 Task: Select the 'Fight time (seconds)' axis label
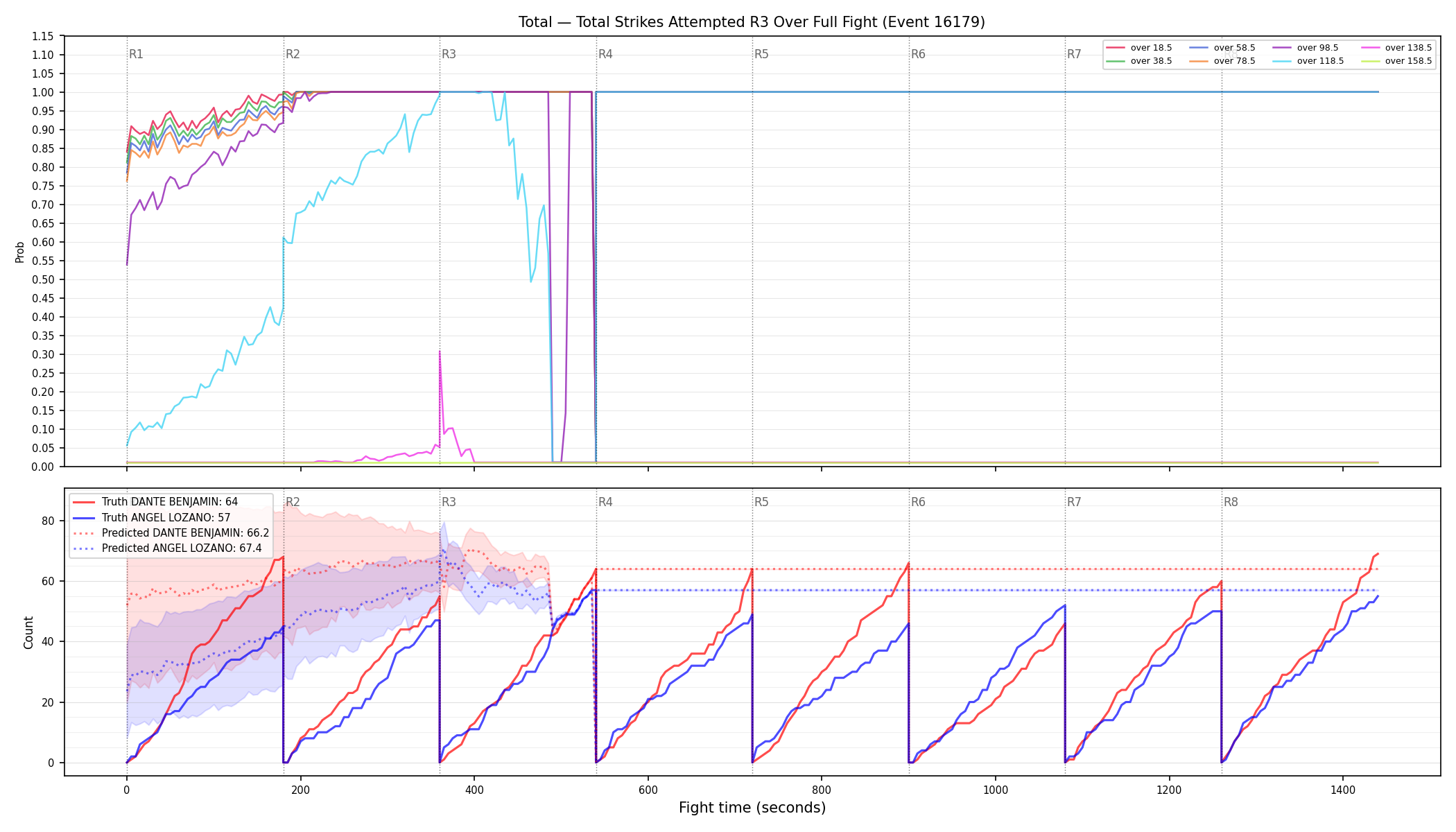[752, 808]
